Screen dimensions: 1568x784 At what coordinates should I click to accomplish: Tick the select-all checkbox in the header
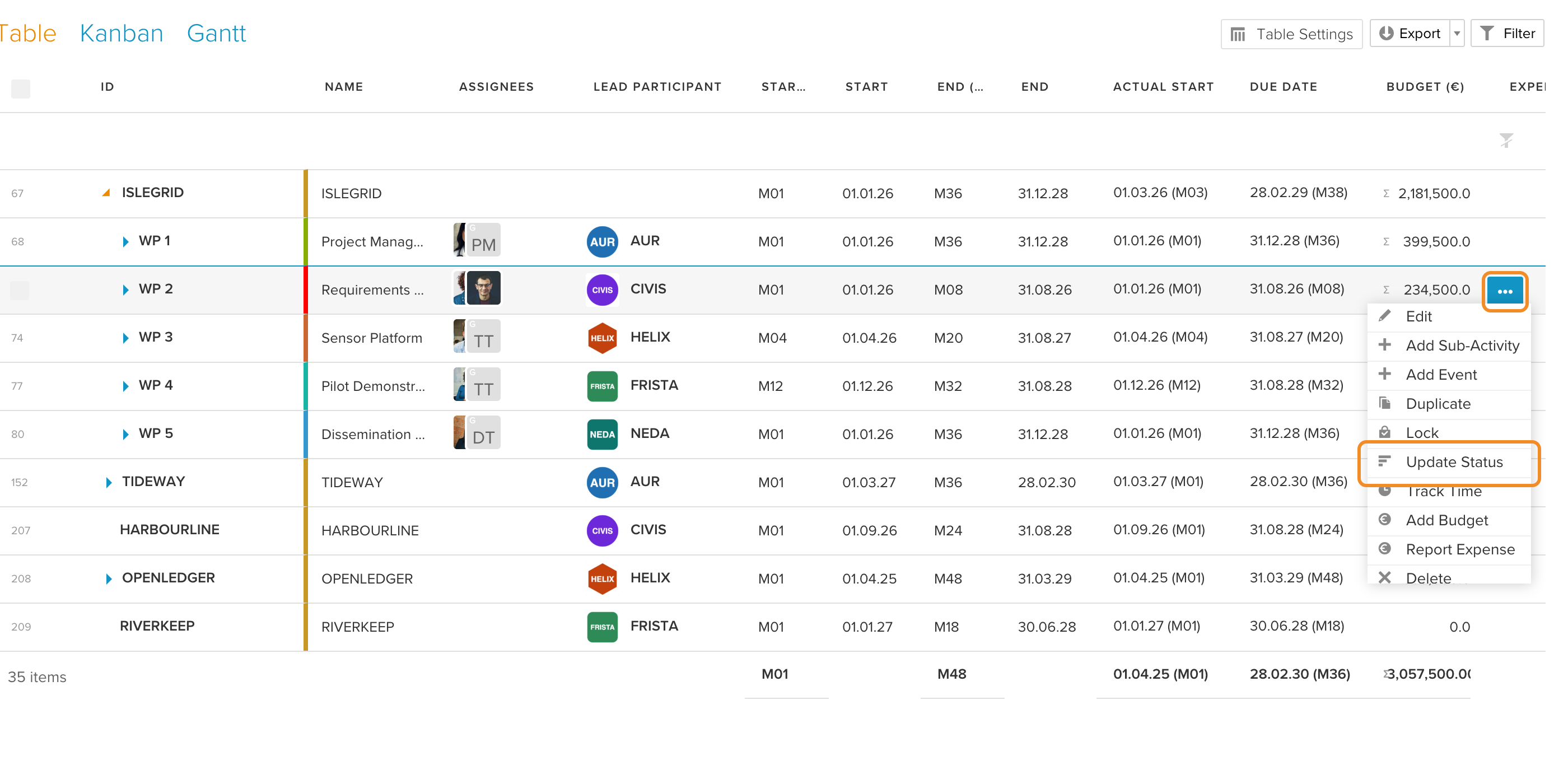pos(21,88)
